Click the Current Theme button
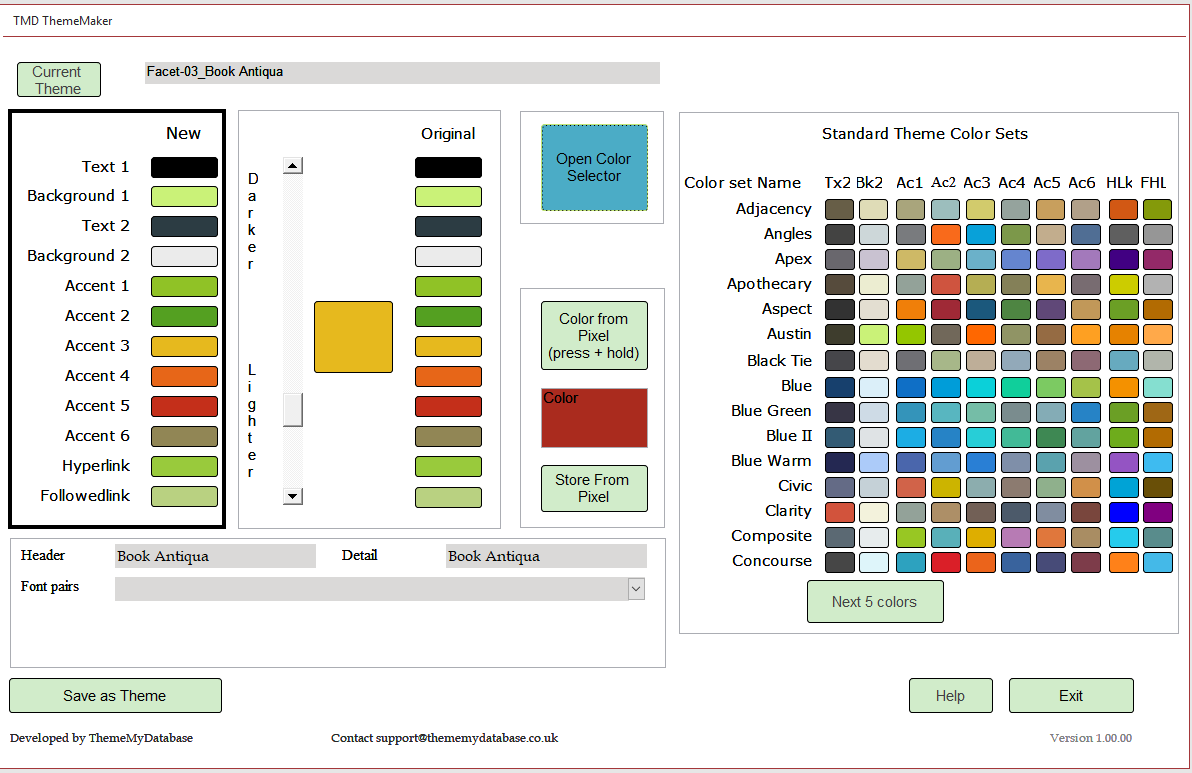The width and height of the screenshot is (1192, 773). (58, 80)
